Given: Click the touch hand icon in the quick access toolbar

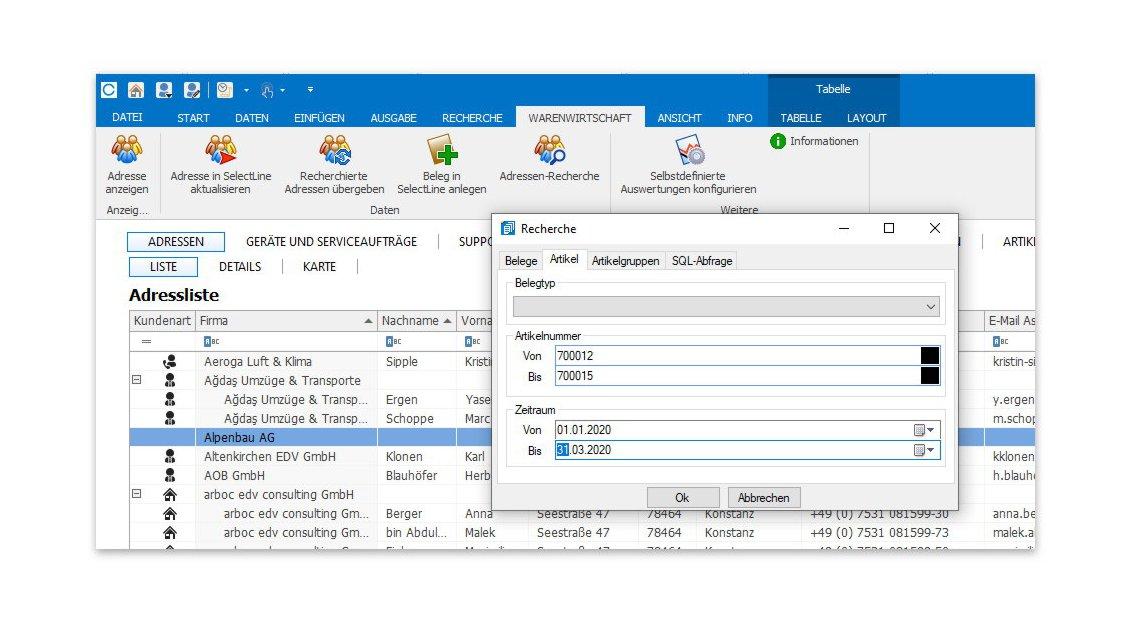Looking at the screenshot, I should coord(267,90).
